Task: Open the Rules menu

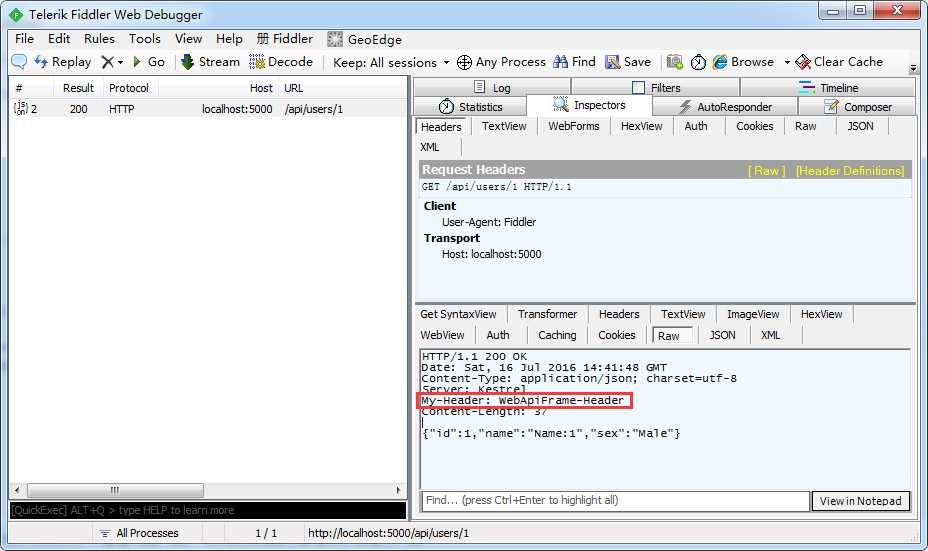Action: (99, 38)
